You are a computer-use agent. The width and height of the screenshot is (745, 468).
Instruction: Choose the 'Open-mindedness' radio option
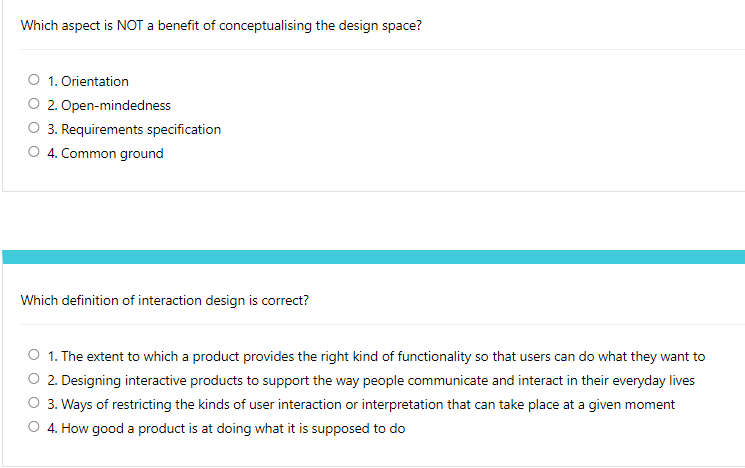pyautogui.click(x=35, y=105)
